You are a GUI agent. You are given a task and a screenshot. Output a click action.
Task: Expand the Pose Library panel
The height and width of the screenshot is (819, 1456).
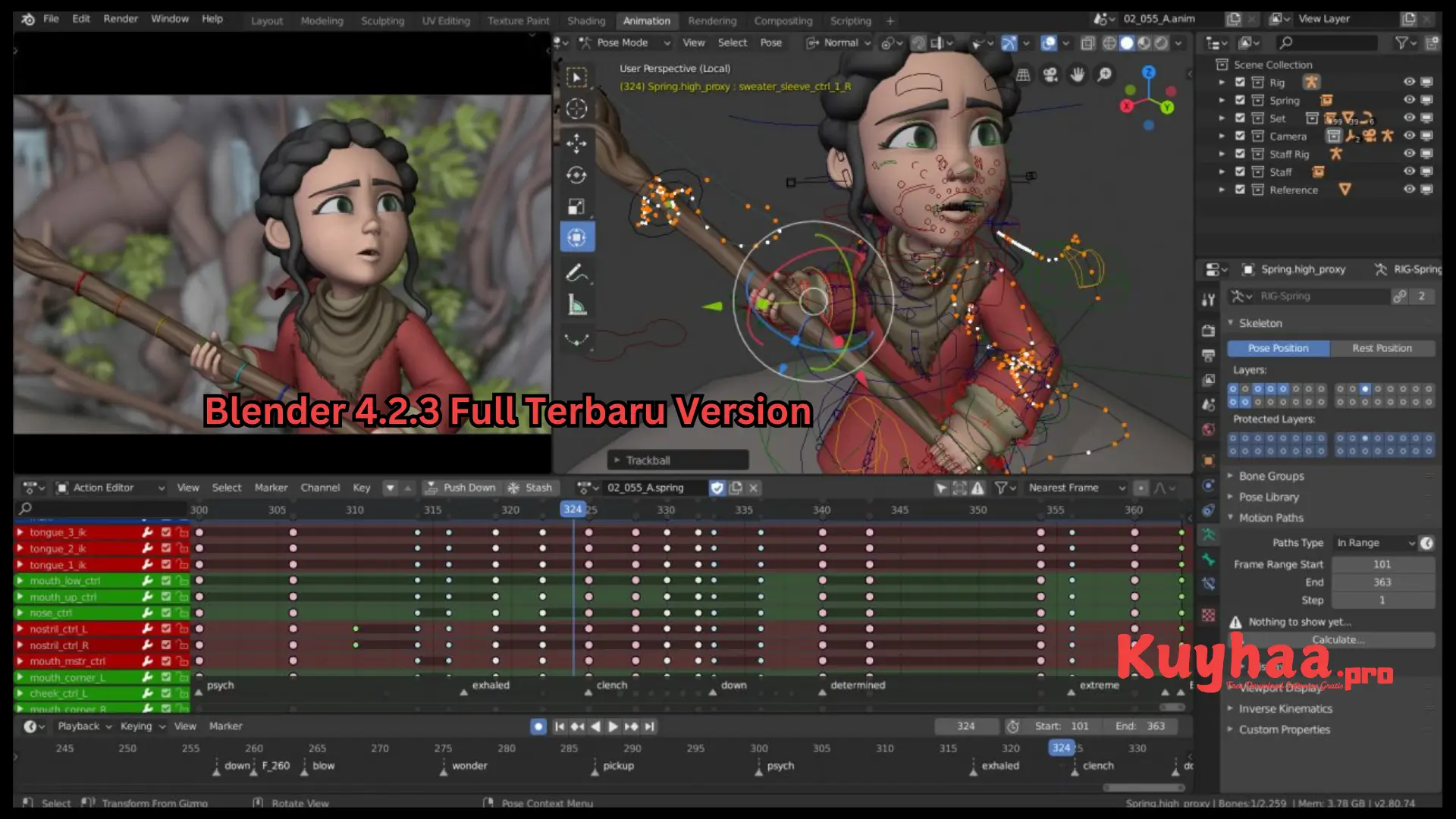click(x=1268, y=497)
